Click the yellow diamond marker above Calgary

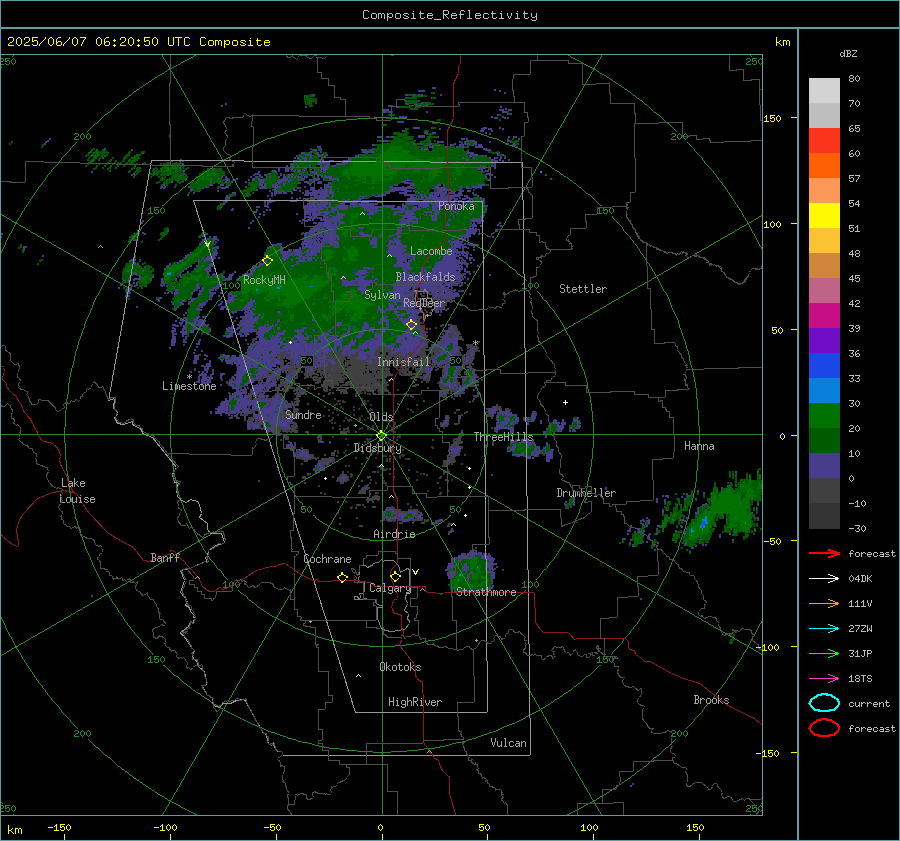coord(395,576)
